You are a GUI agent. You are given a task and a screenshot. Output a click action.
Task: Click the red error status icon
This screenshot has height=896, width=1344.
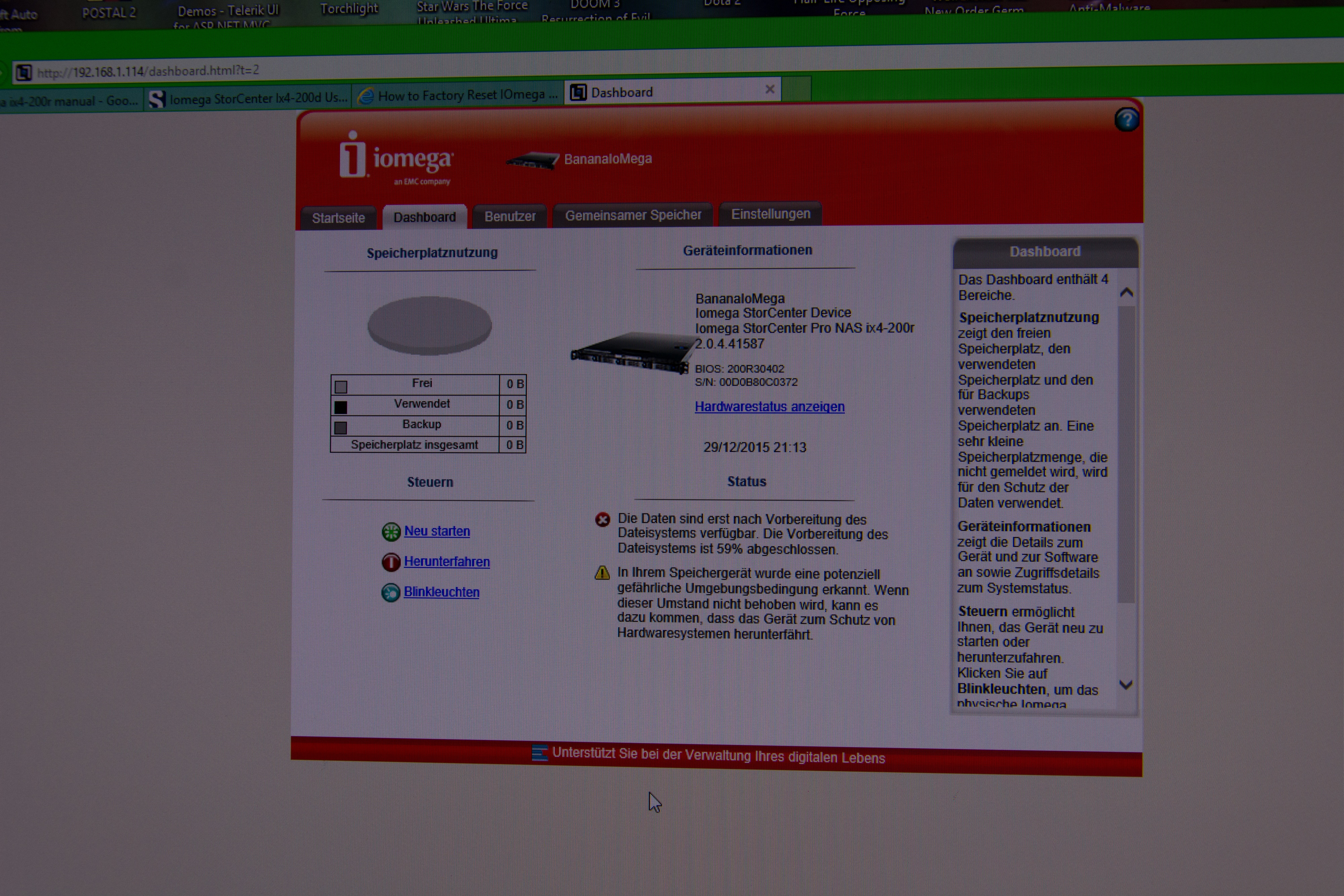click(x=602, y=519)
